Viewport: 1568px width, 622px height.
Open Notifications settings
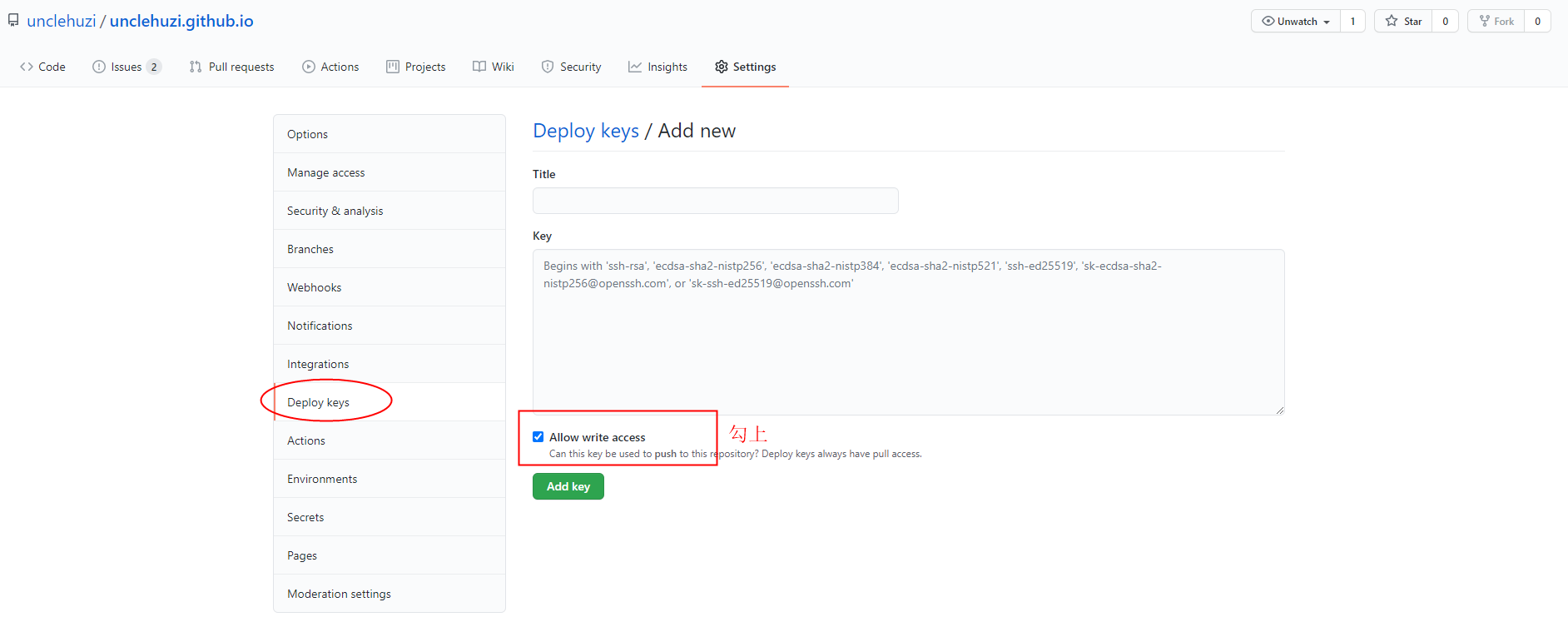(x=390, y=326)
